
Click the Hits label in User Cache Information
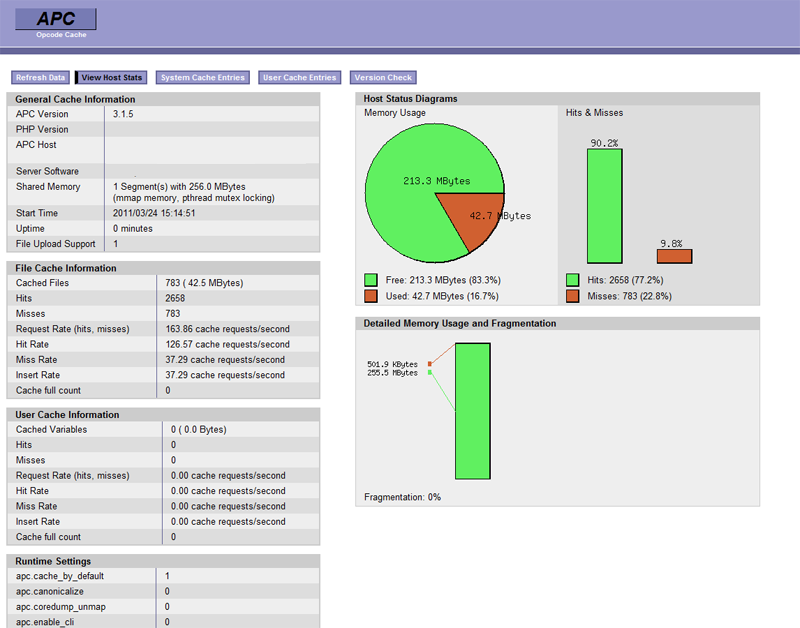click(23, 445)
